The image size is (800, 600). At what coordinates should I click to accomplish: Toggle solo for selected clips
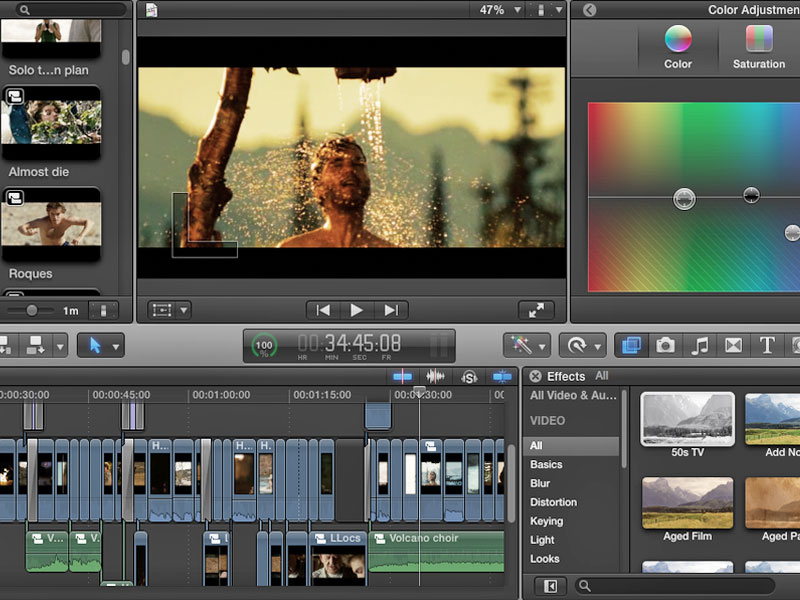coord(469,377)
